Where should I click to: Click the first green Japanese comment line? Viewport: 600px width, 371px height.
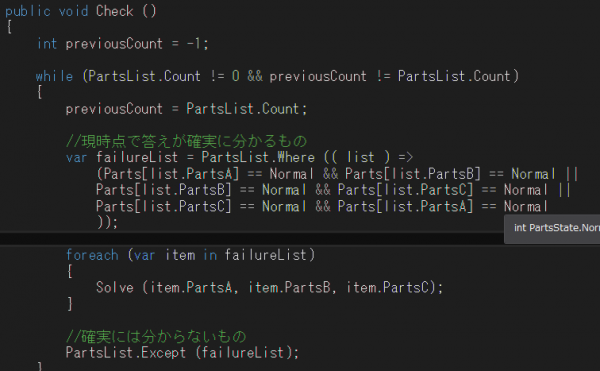tap(186, 142)
